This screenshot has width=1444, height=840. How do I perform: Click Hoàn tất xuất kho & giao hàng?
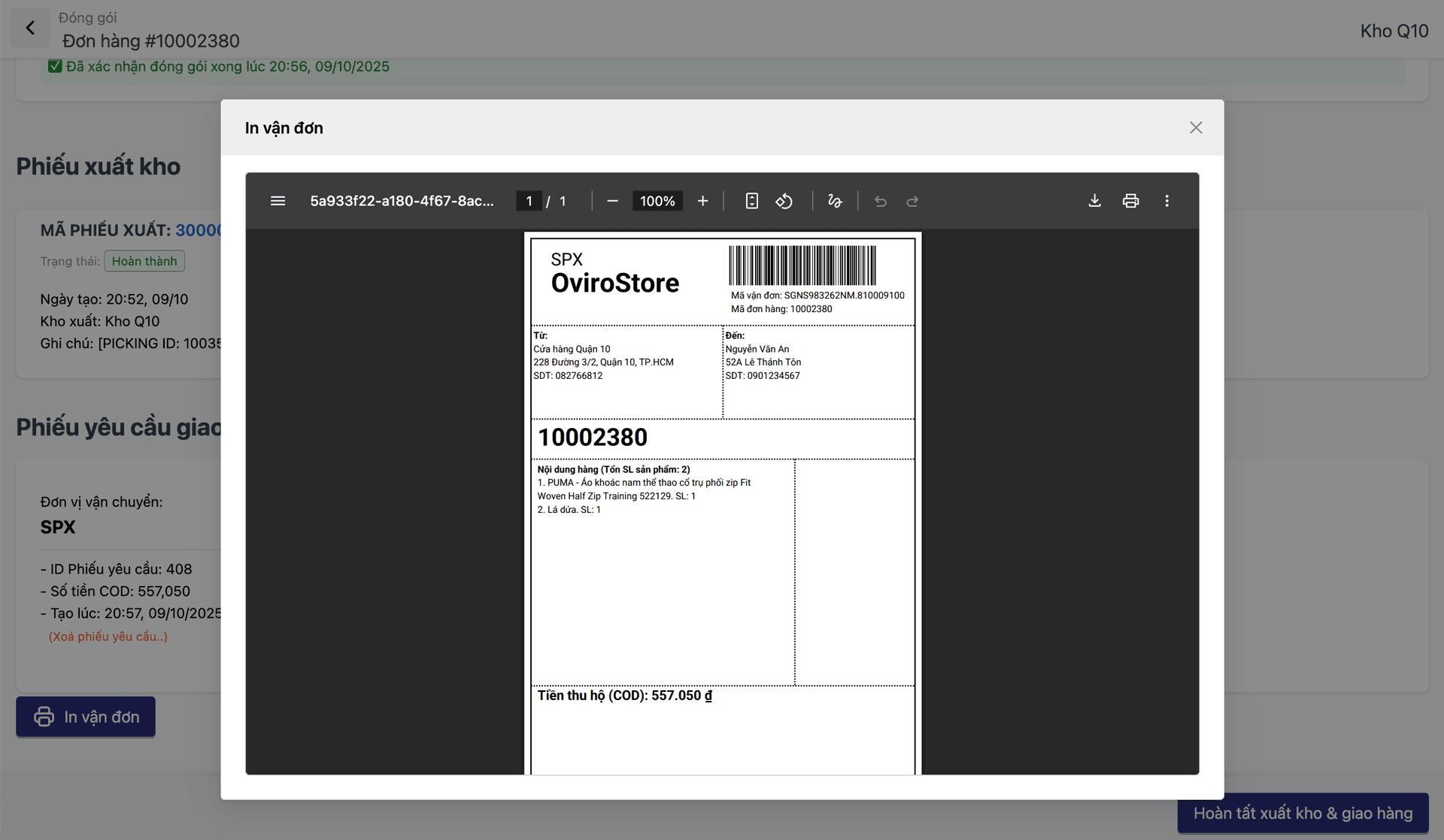coord(1303,813)
